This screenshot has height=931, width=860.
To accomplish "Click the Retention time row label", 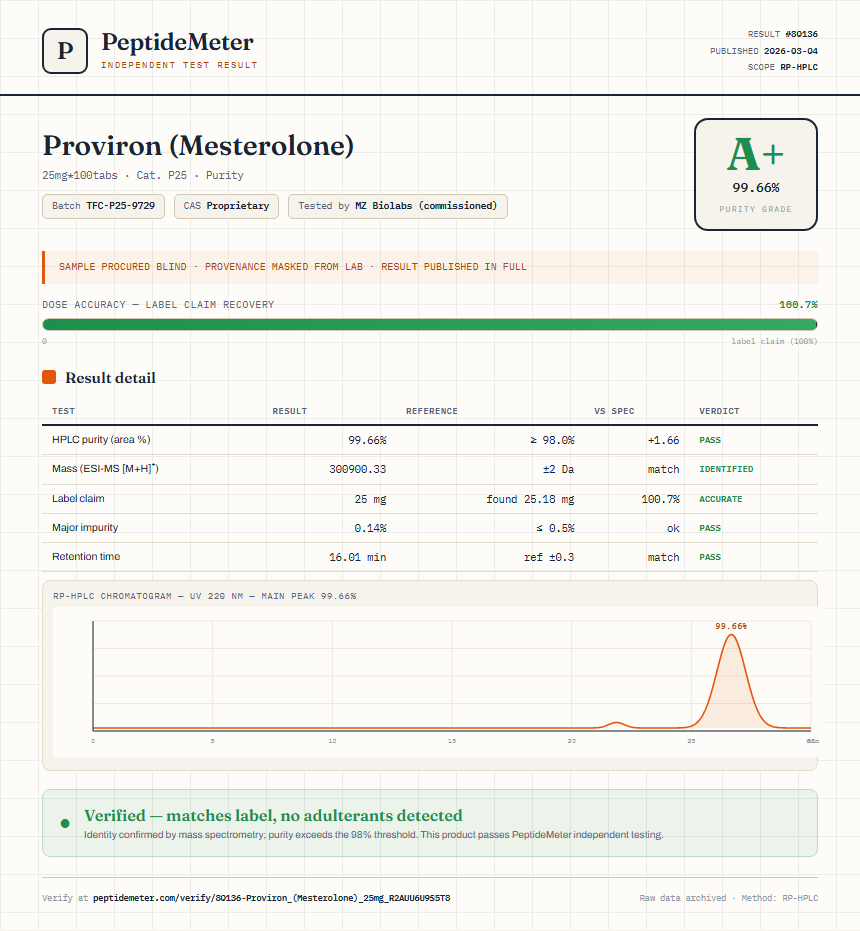I will tap(86, 556).
